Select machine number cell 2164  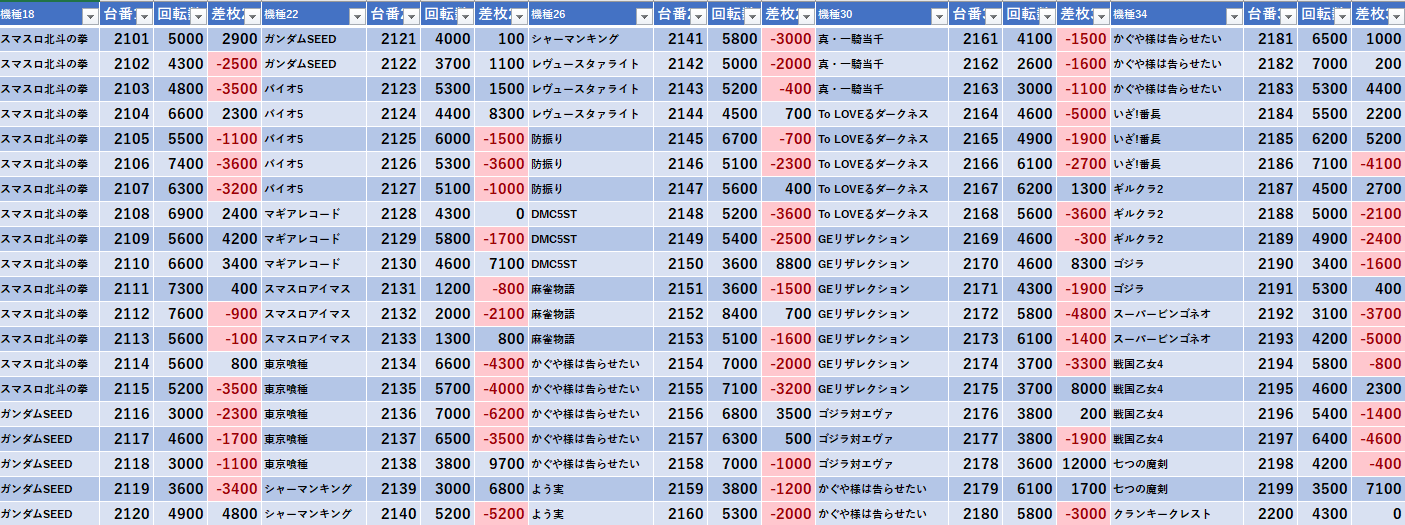(975, 114)
